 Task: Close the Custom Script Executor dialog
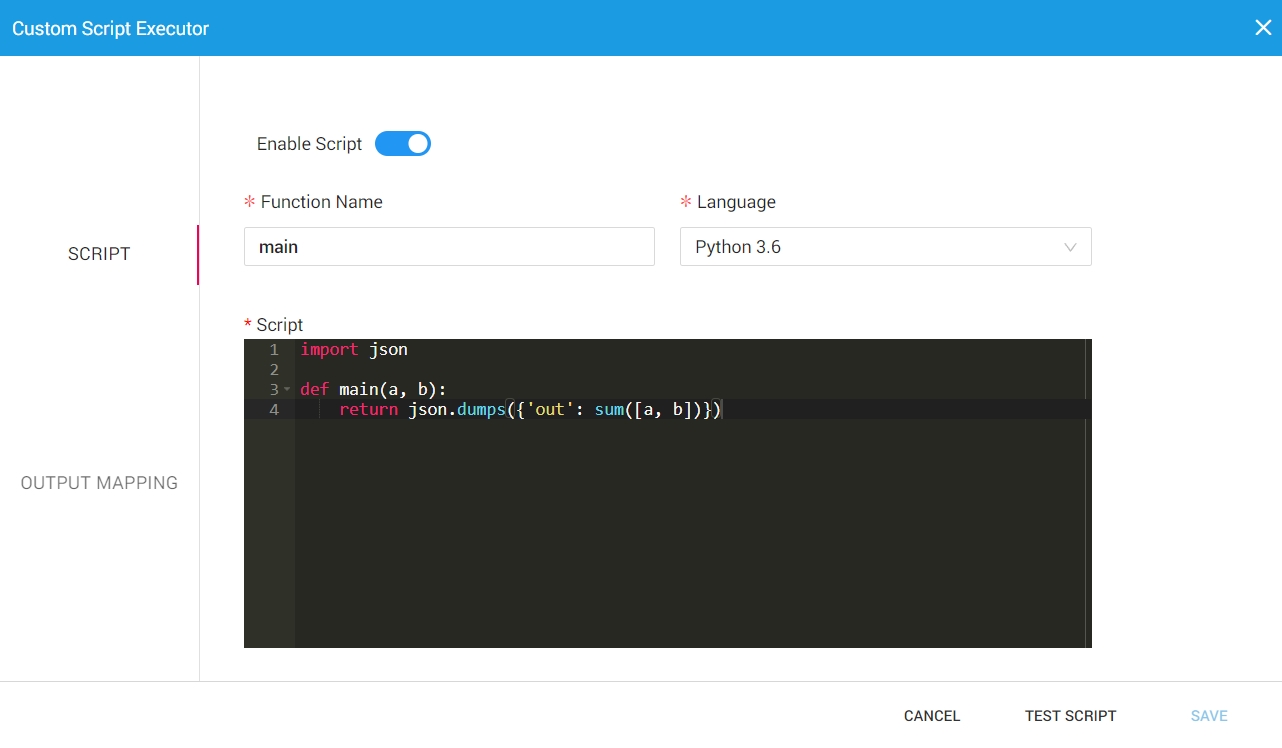[1262, 28]
